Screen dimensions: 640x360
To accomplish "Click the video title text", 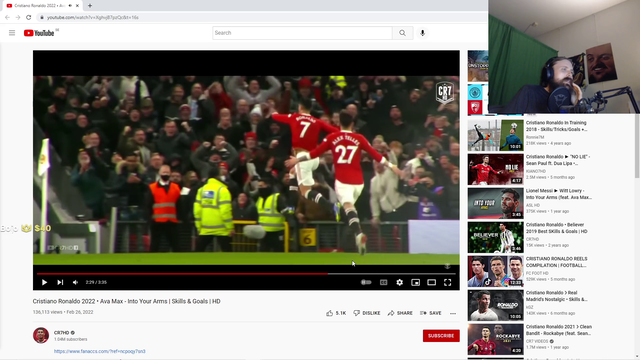I will [x=127, y=301].
